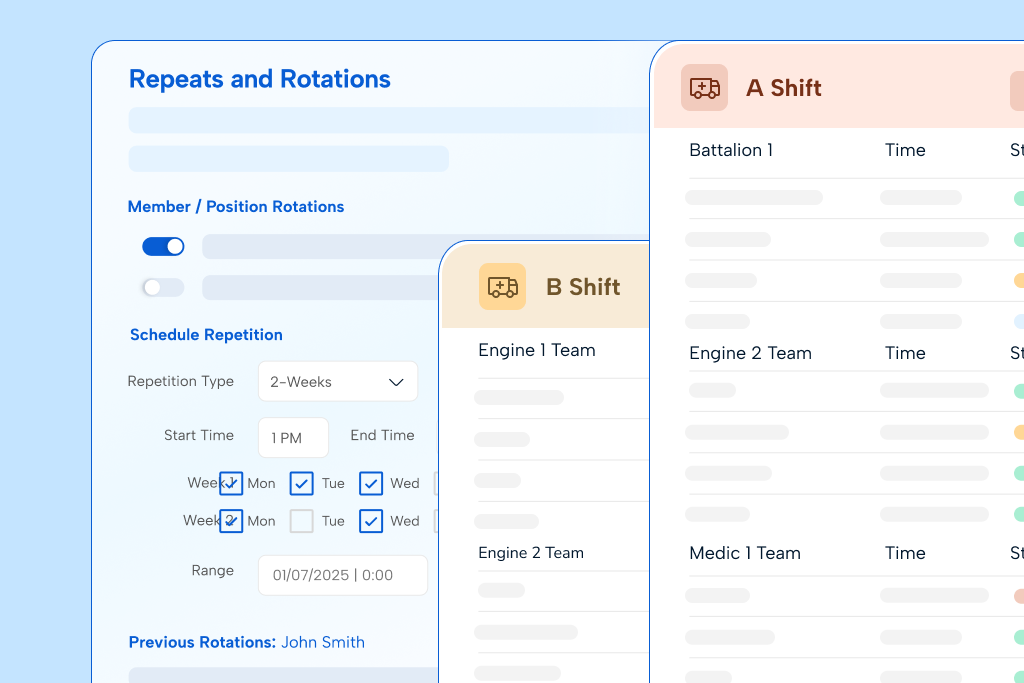
Task: Select the B Shift panel title
Action: click(582, 287)
